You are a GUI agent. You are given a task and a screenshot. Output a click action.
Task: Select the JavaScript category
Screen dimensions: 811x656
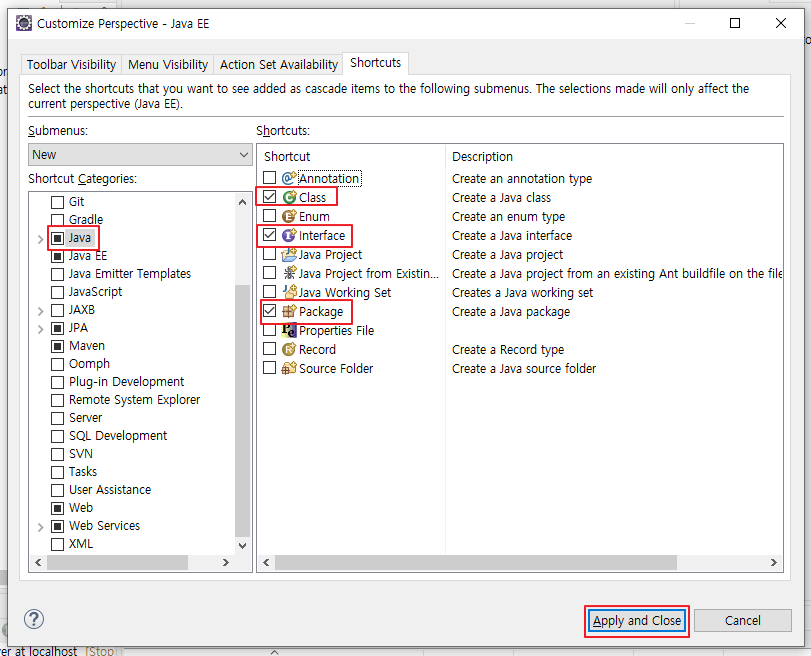click(96, 292)
